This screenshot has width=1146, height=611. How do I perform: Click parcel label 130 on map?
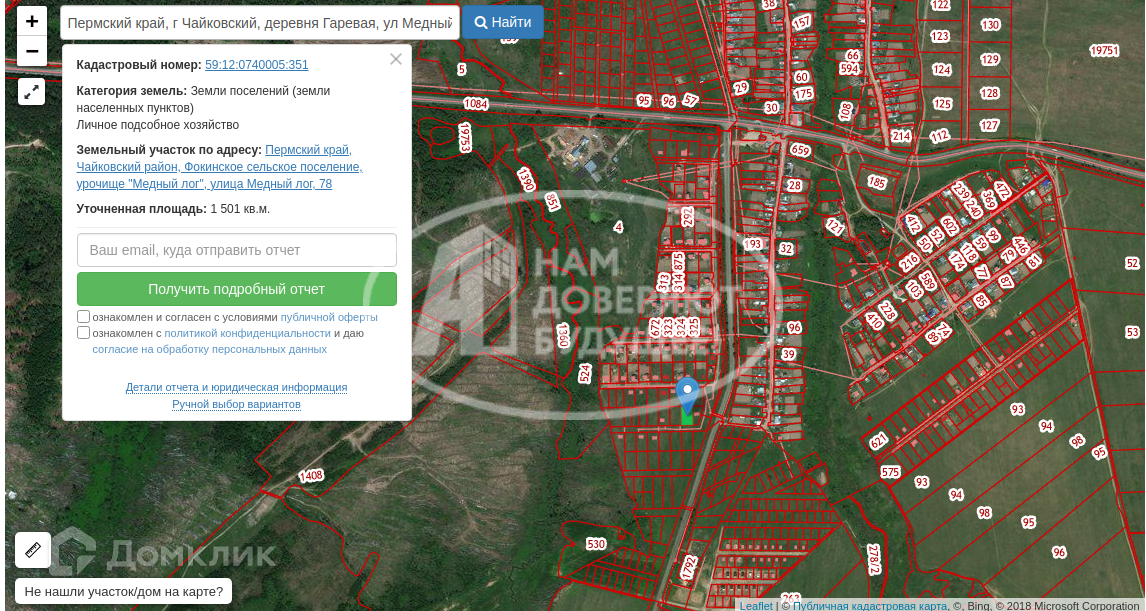click(x=990, y=25)
